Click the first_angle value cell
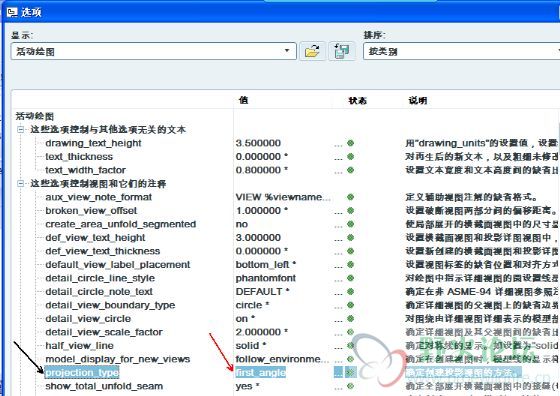Screen dimensions: 560x396 pyautogui.click(x=260, y=373)
